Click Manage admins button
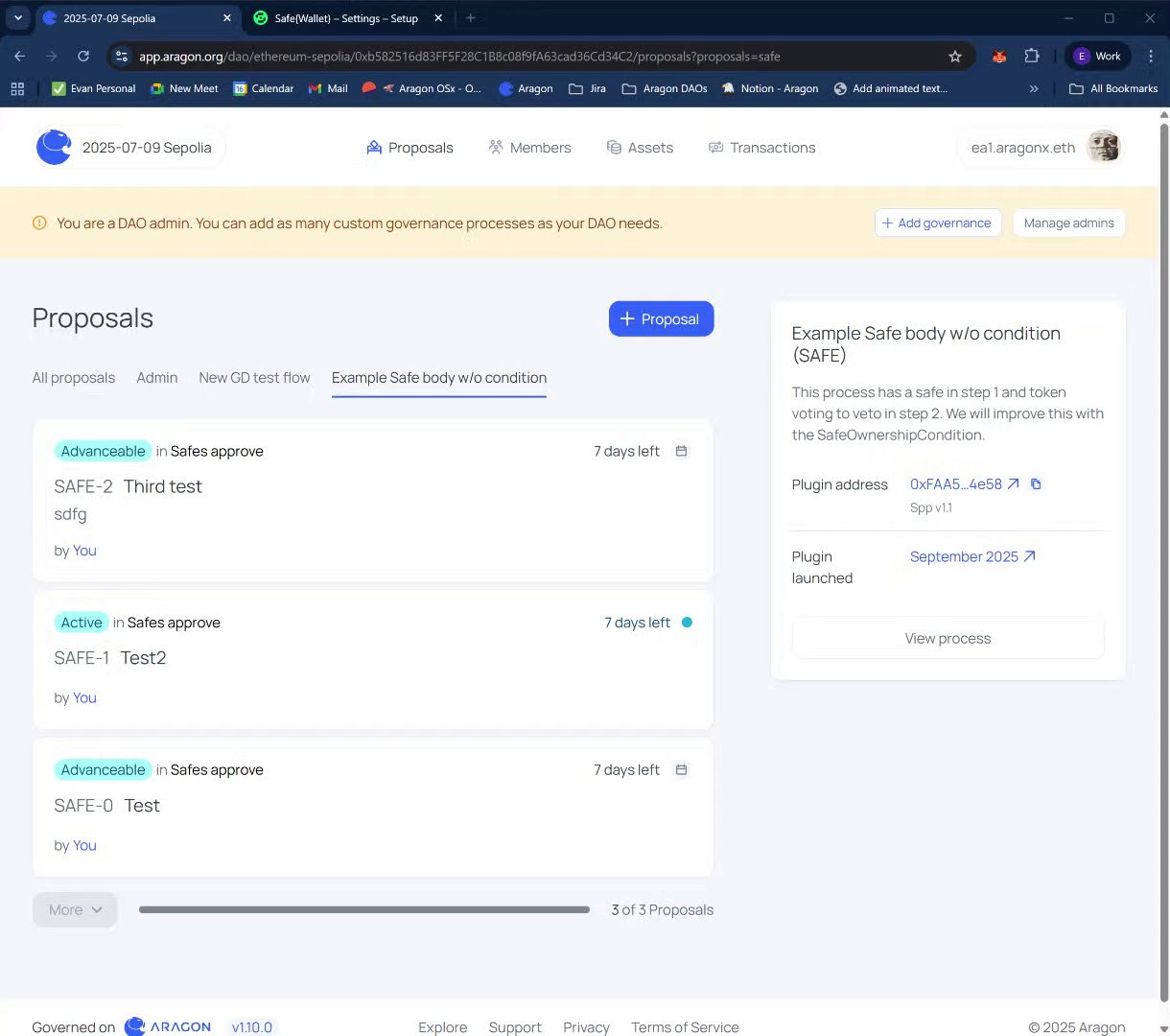 point(1068,224)
